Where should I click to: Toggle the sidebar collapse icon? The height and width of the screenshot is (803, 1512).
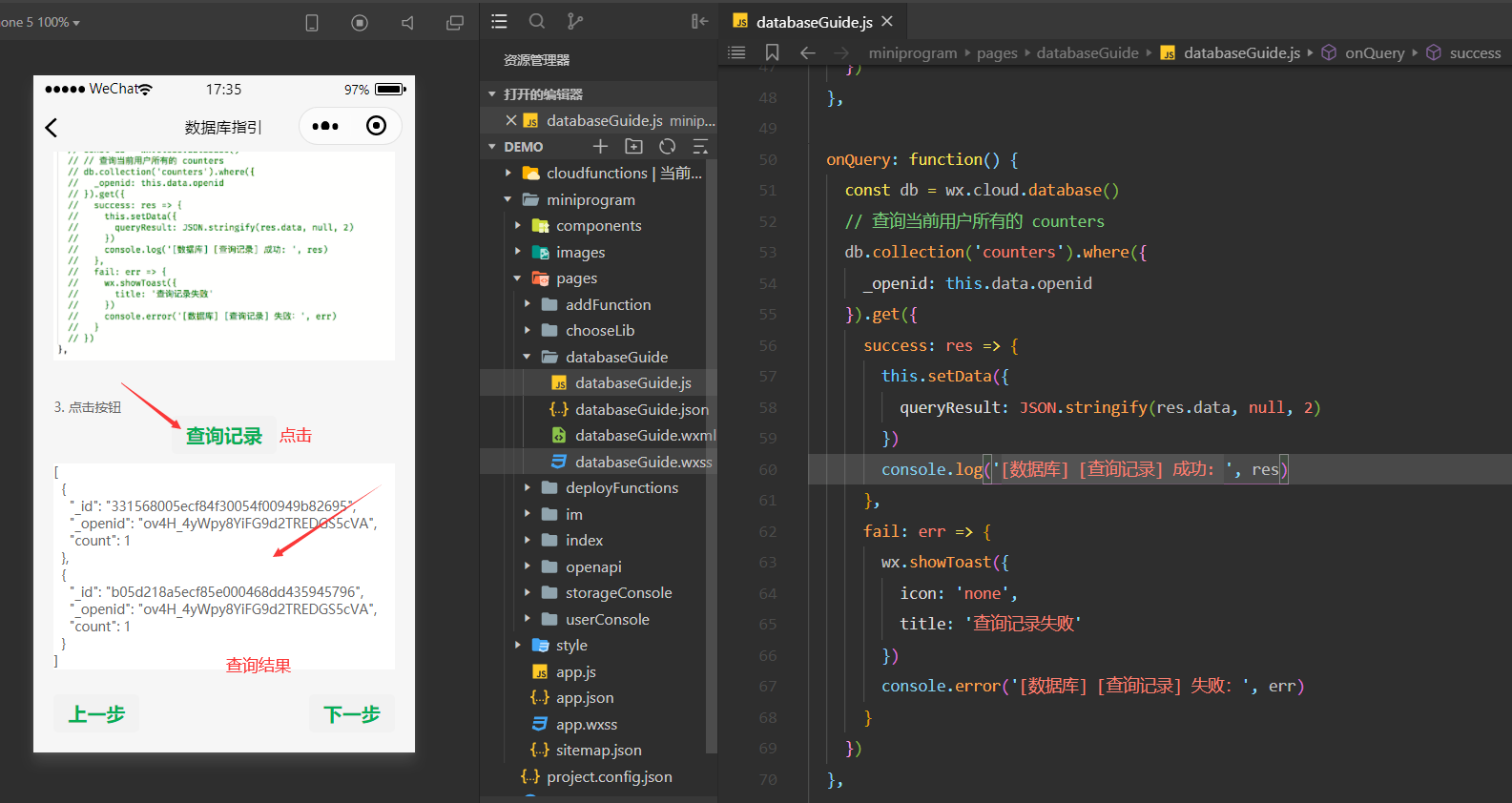[699, 21]
